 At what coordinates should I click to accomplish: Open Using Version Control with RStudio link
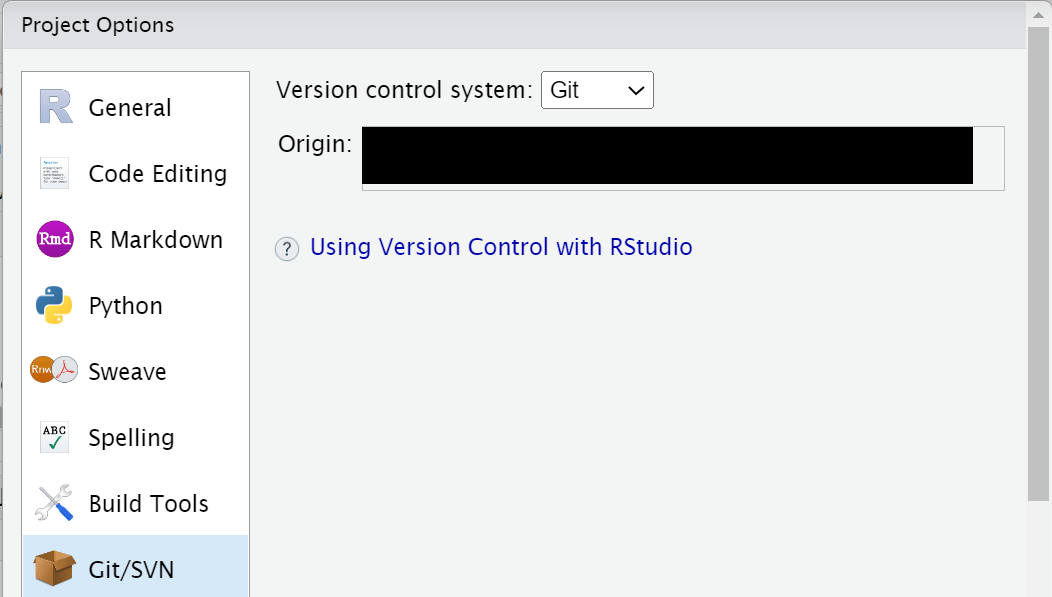[x=501, y=247]
